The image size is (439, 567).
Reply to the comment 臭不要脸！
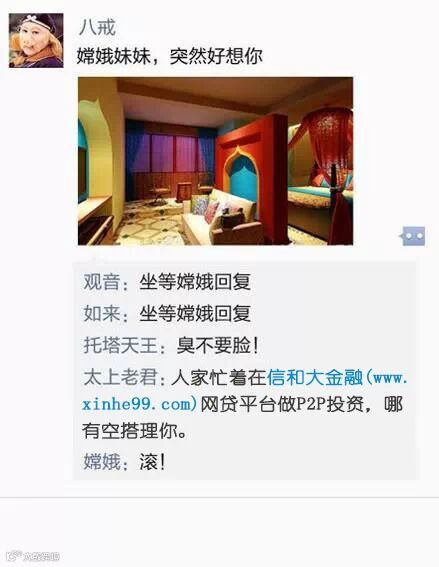(x=218, y=345)
